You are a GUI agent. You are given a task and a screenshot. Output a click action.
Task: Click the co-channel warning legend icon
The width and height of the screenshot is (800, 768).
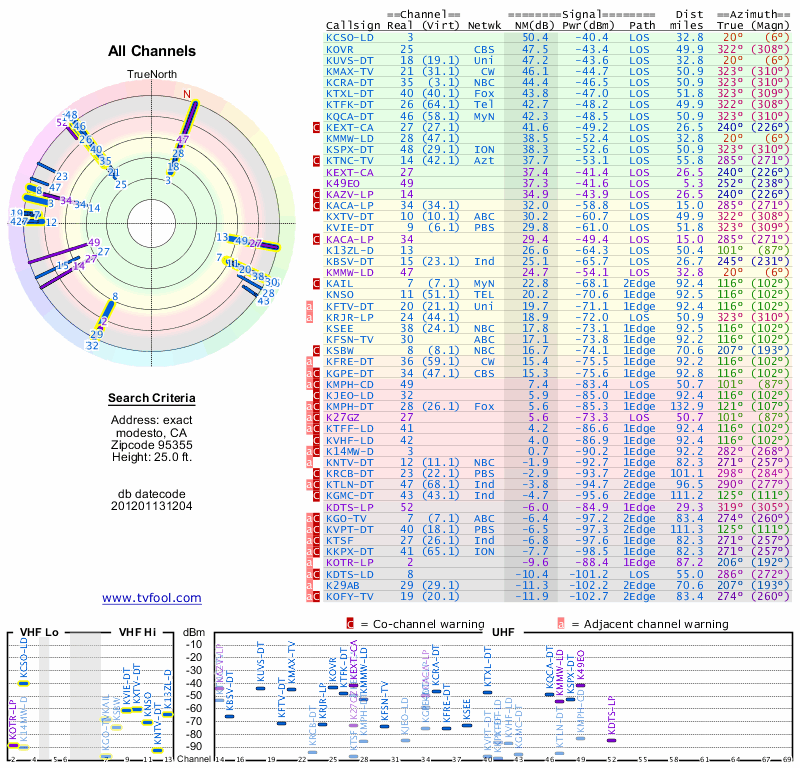pyautogui.click(x=350, y=624)
